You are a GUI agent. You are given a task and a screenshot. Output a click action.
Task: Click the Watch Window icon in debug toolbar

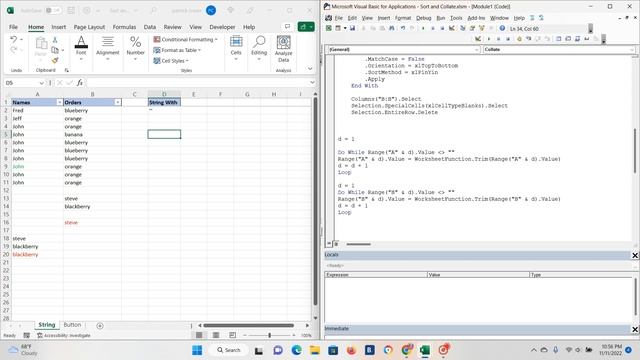(578, 39)
